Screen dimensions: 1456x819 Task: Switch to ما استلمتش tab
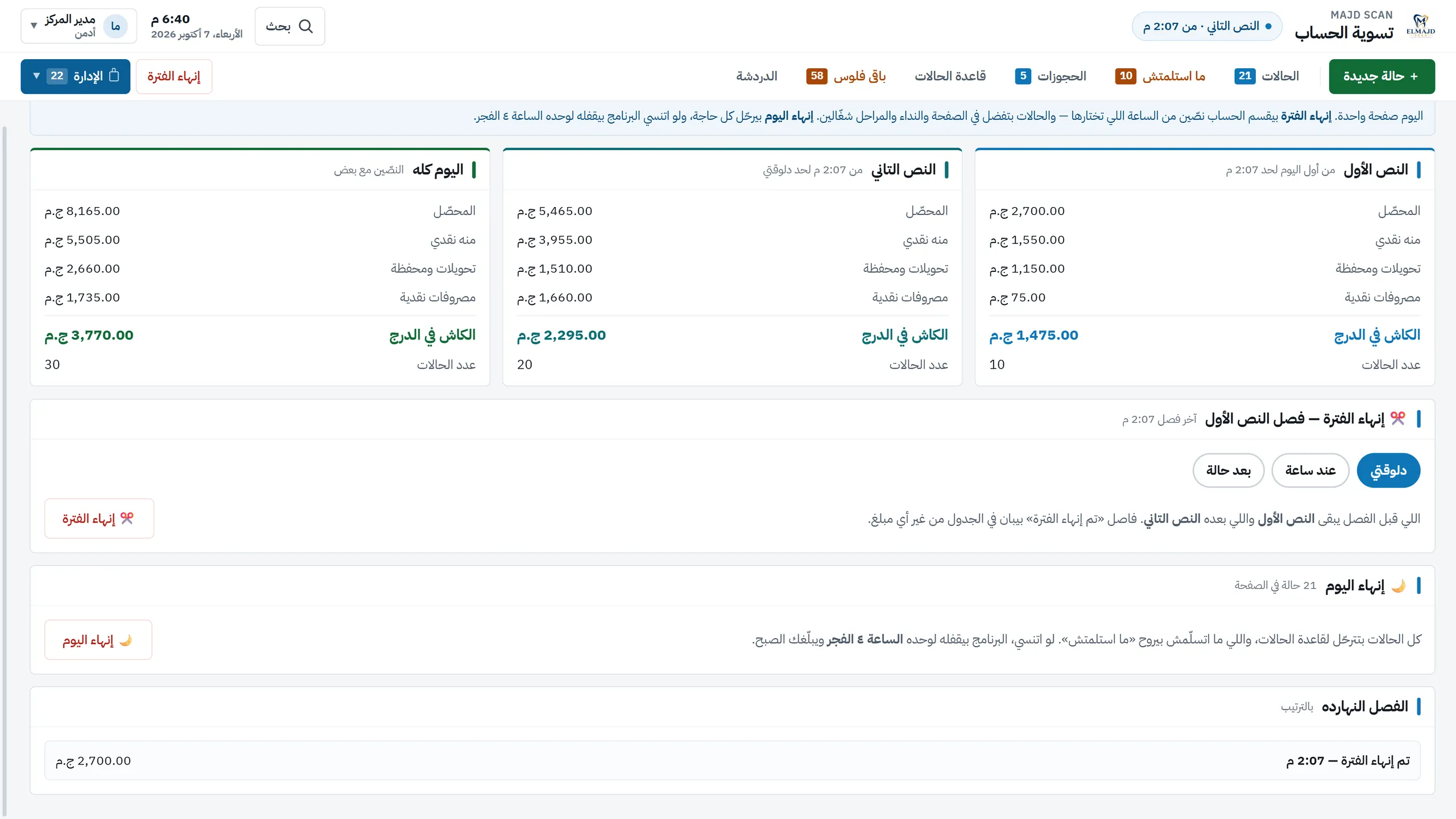coord(1160,76)
